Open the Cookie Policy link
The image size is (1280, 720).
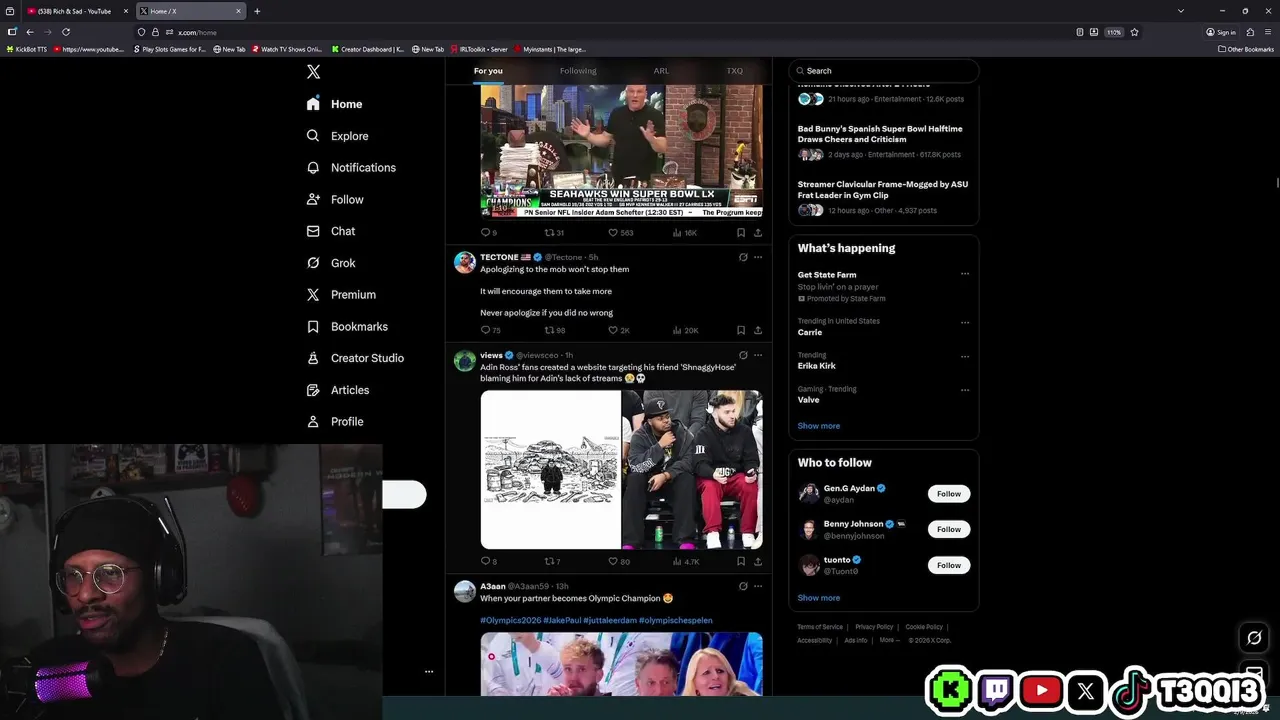pos(924,627)
